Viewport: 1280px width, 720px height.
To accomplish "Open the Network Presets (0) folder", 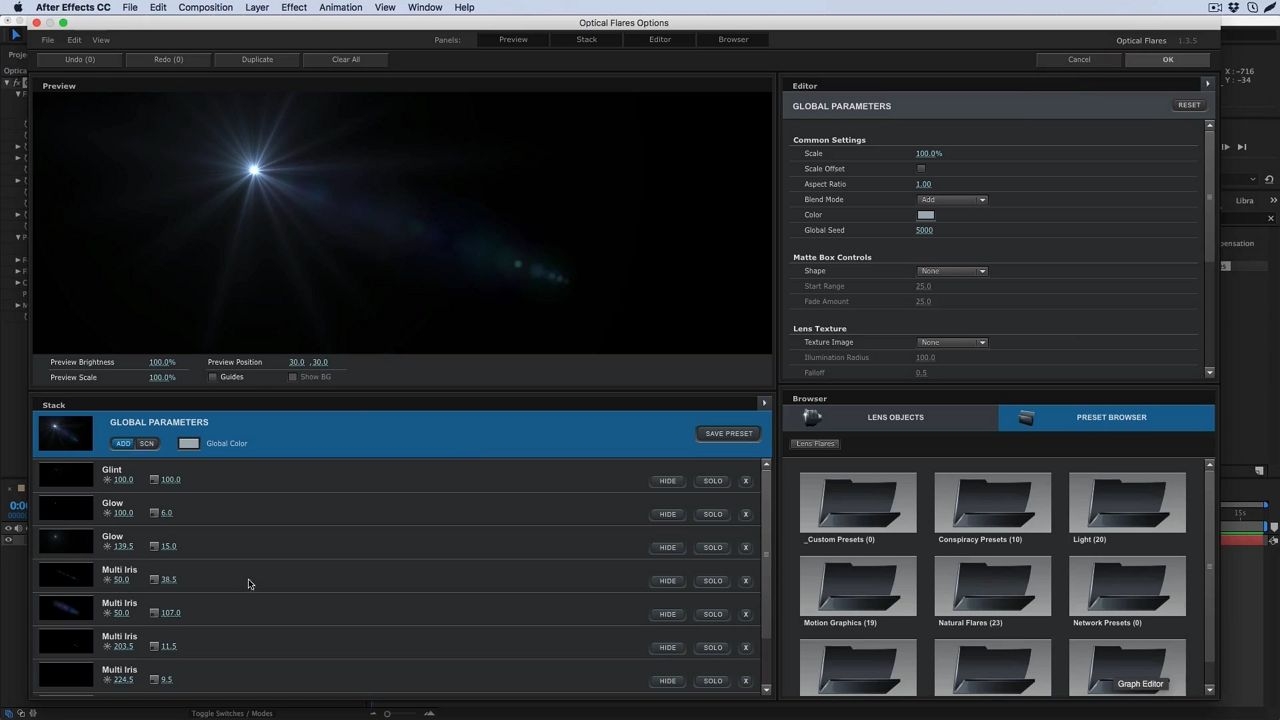I will coord(1127,586).
